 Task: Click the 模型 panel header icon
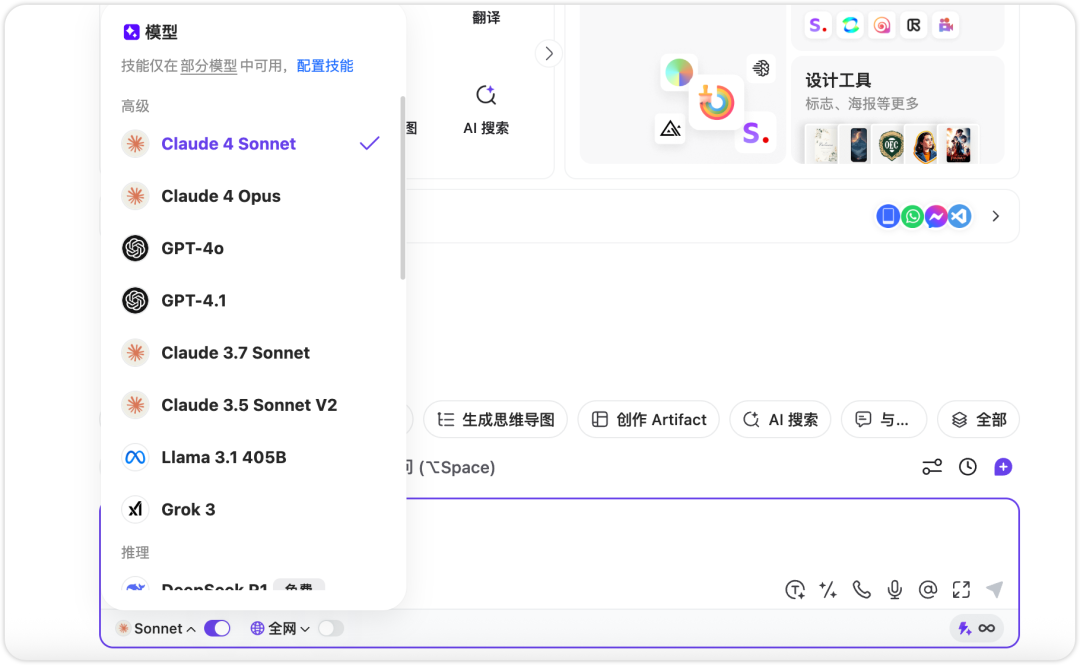coord(131,32)
